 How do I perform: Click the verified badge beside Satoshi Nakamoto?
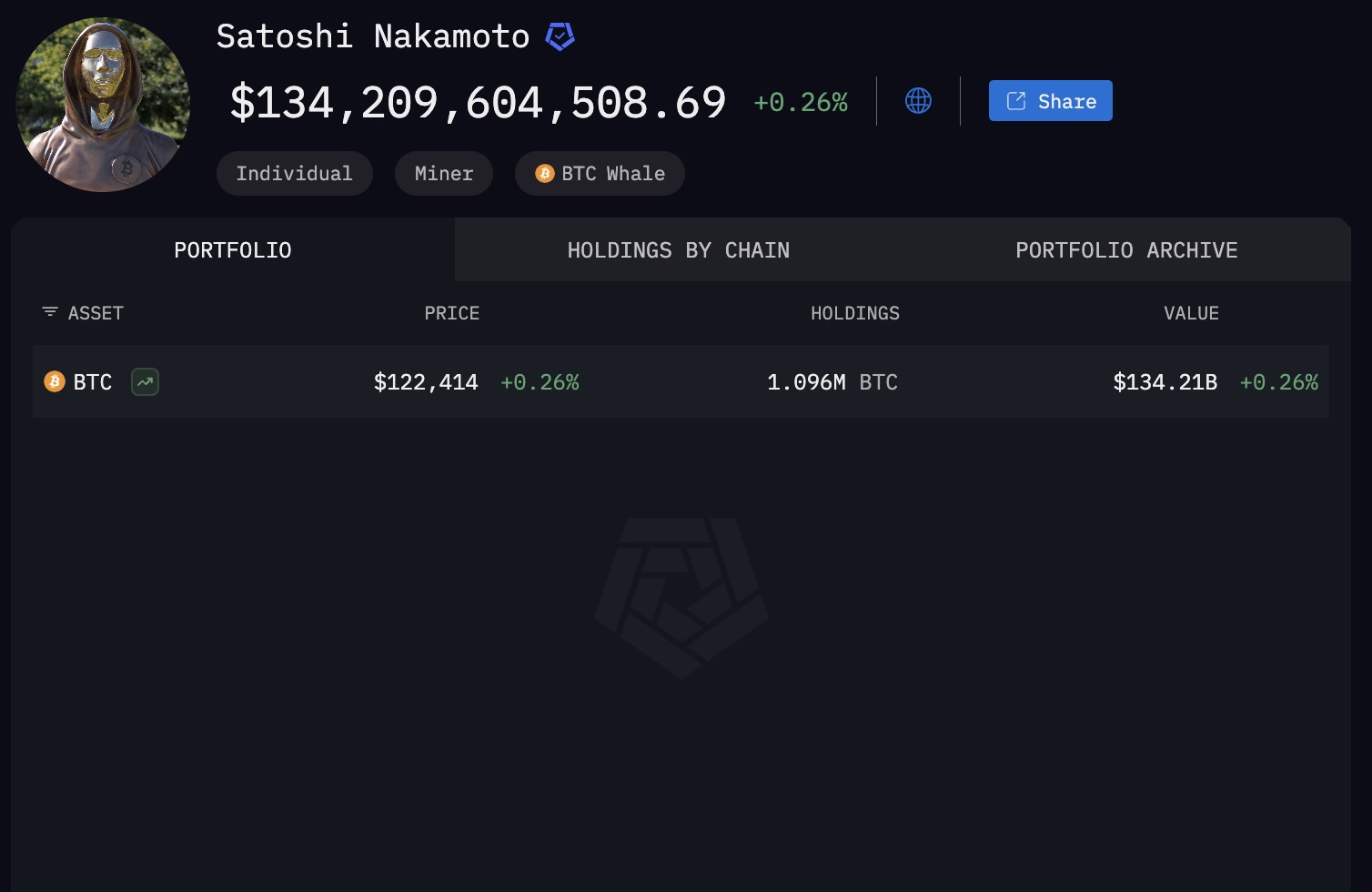(560, 37)
